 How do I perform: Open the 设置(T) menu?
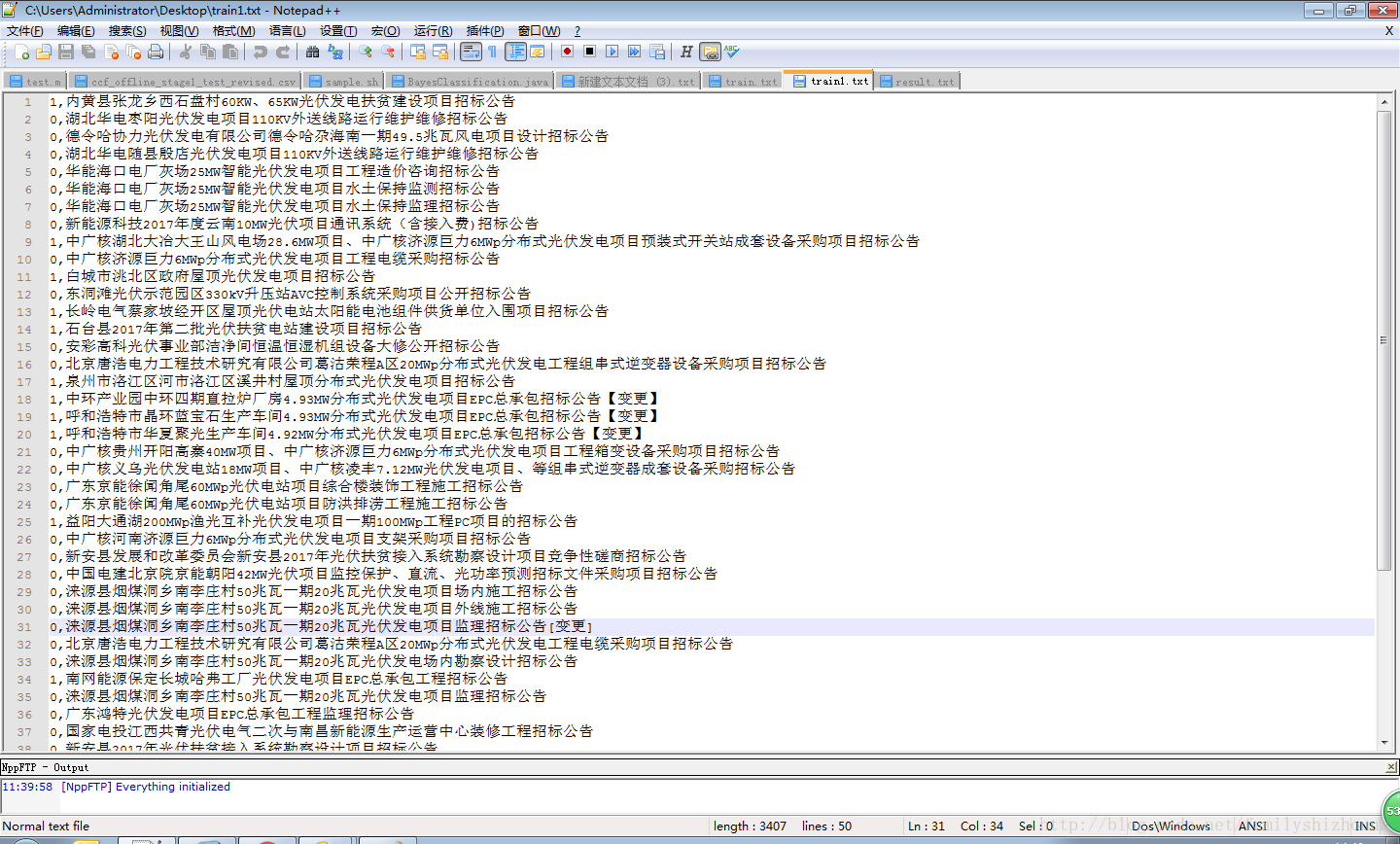coord(338,31)
